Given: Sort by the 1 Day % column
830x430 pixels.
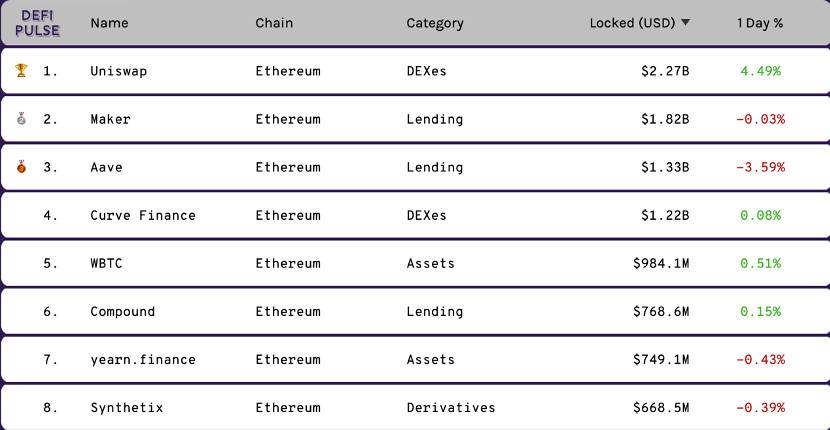Looking at the screenshot, I should [760, 23].
